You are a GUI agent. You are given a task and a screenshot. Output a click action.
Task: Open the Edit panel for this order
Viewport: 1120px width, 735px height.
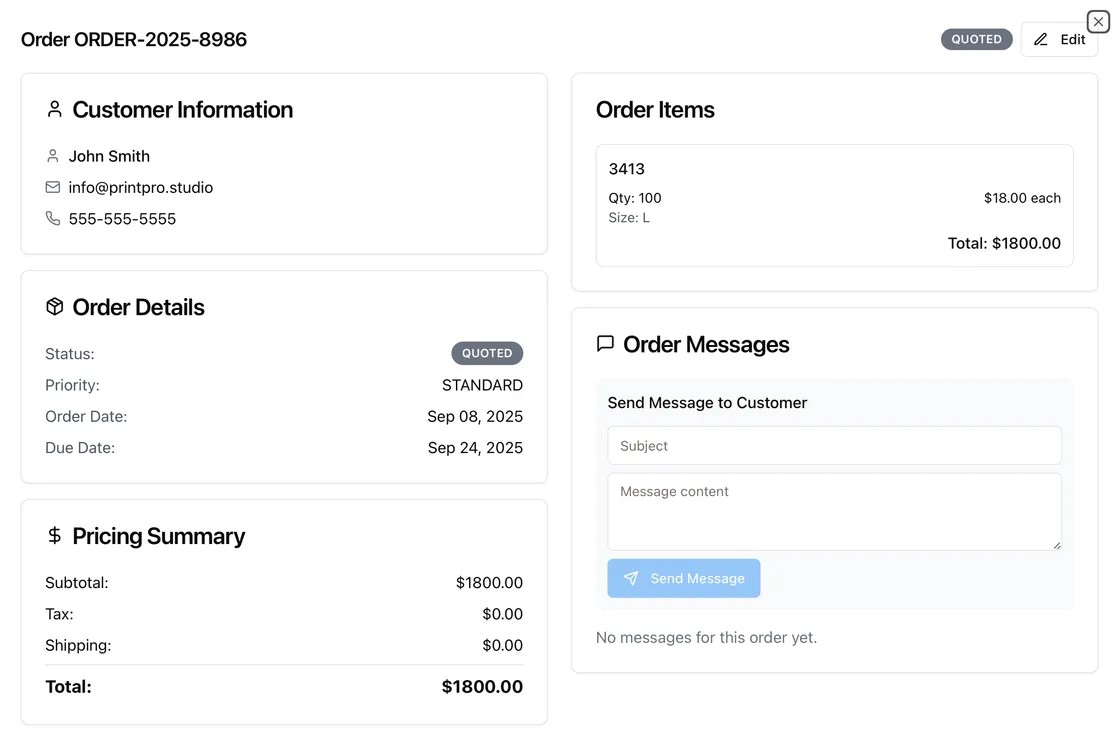[x=1059, y=39]
